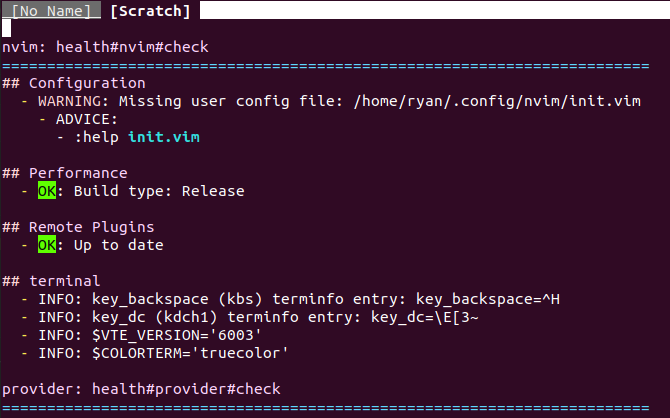Viewport: 670px width, 418px height.
Task: Click the $VTE_VERSION='6003' info line
Action: [150, 335]
